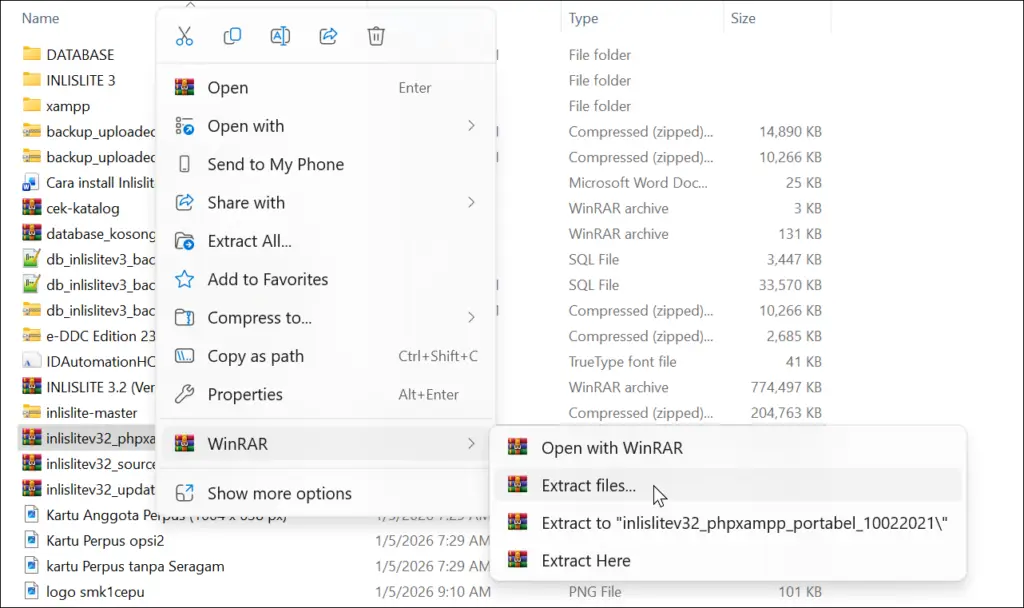1024x608 pixels.
Task: Sort files by the Name column header
Action: pyautogui.click(x=40, y=18)
